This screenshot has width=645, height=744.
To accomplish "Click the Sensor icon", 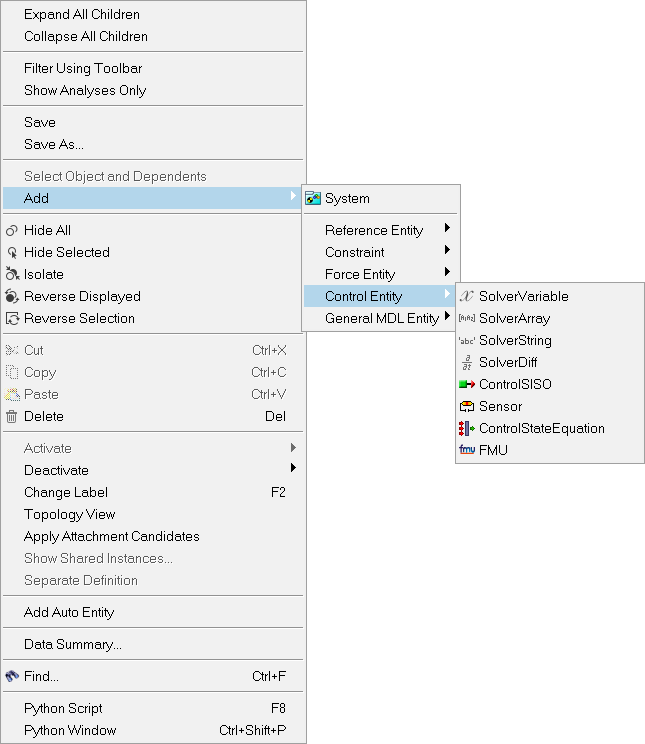I will coord(466,406).
